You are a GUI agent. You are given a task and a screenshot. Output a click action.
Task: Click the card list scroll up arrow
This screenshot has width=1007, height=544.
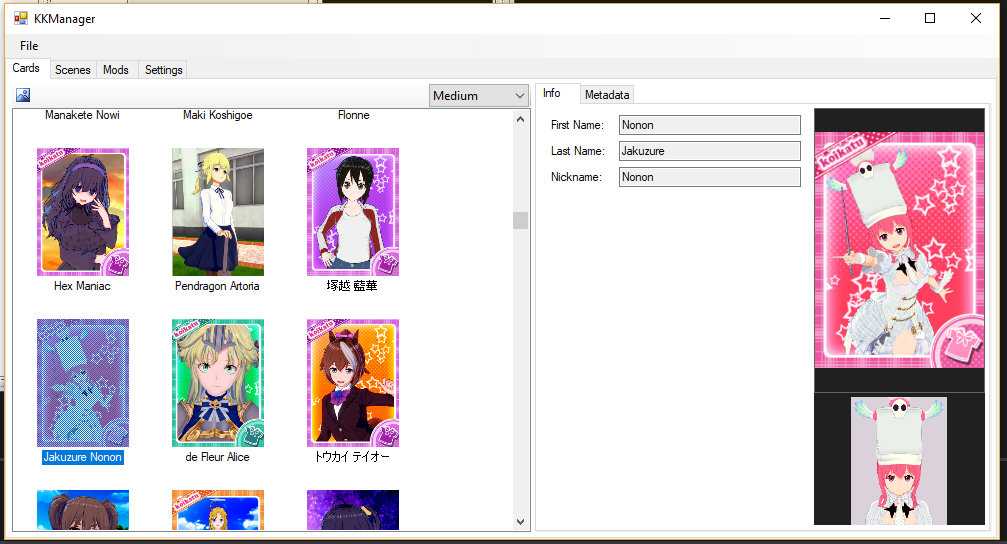(520, 119)
